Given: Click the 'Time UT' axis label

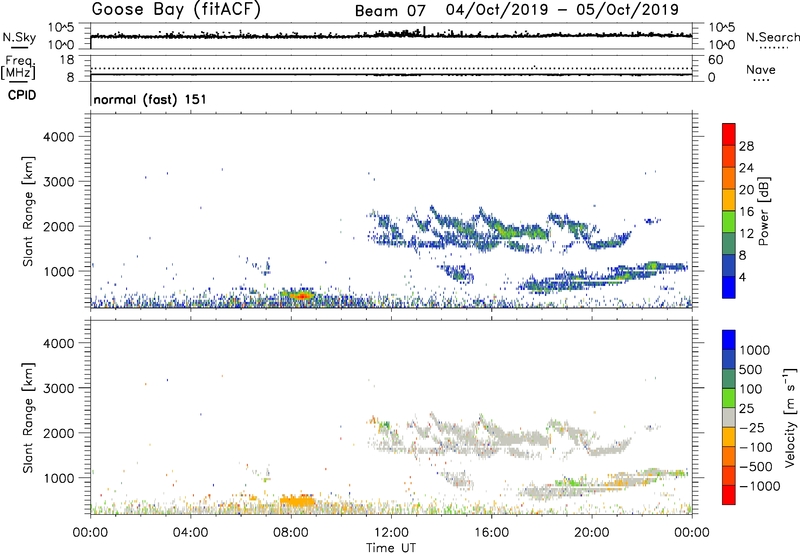Looking at the screenshot, I should click(x=391, y=548).
